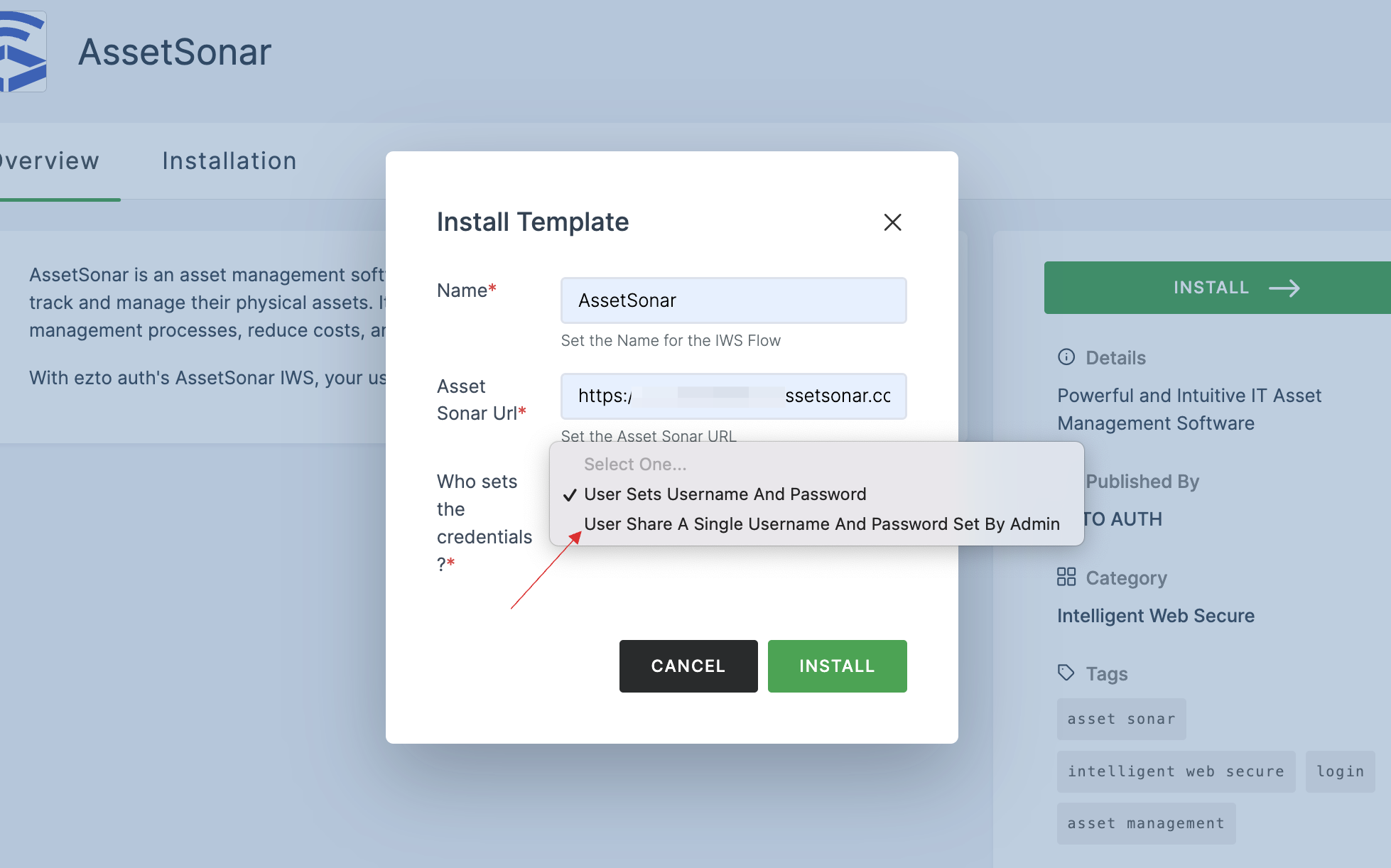Select 'User Share A Single Username And Password Set By Admin'
1391x868 pixels.
[x=820, y=524]
